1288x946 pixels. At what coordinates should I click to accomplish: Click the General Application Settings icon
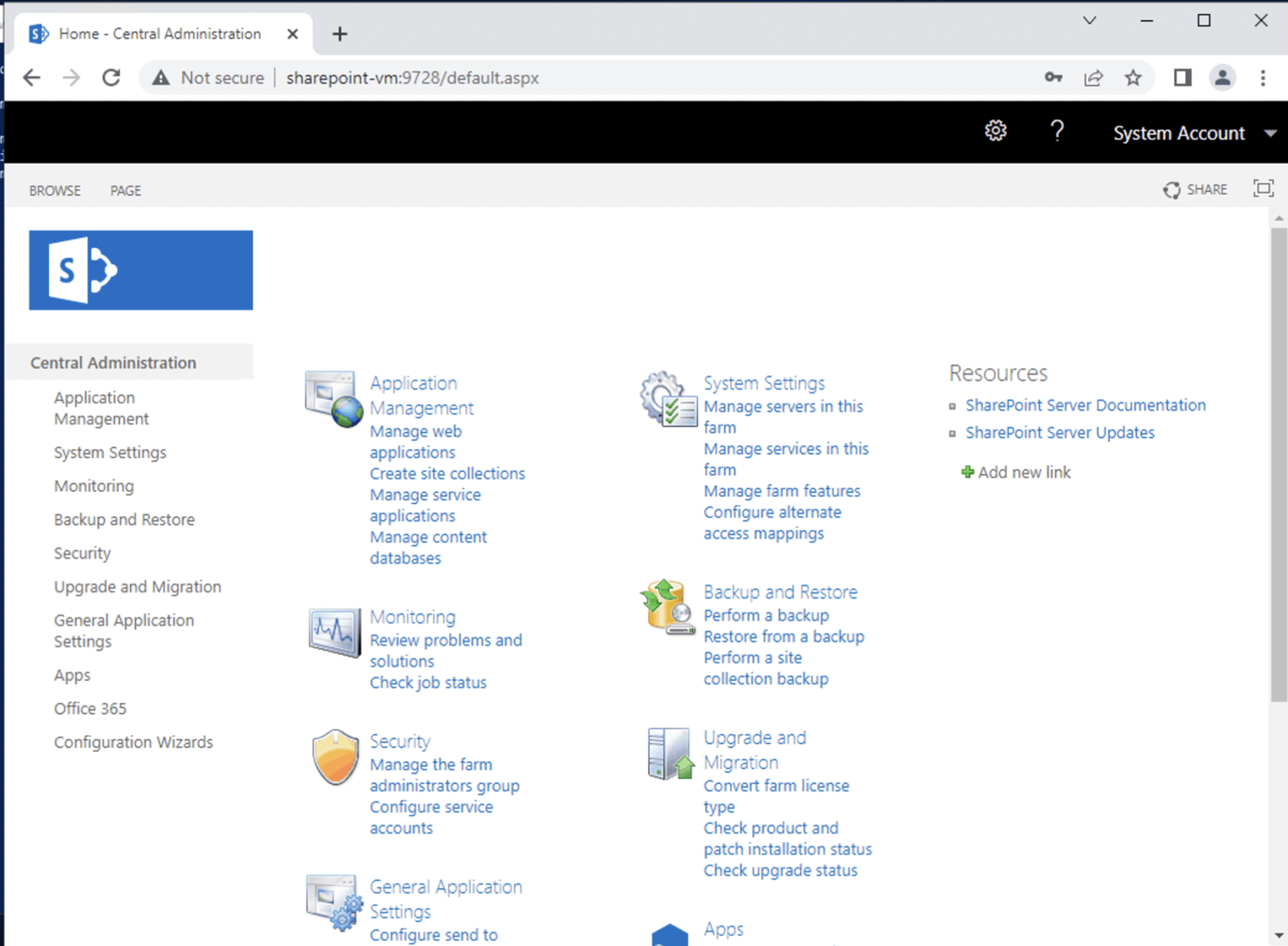pyautogui.click(x=334, y=902)
